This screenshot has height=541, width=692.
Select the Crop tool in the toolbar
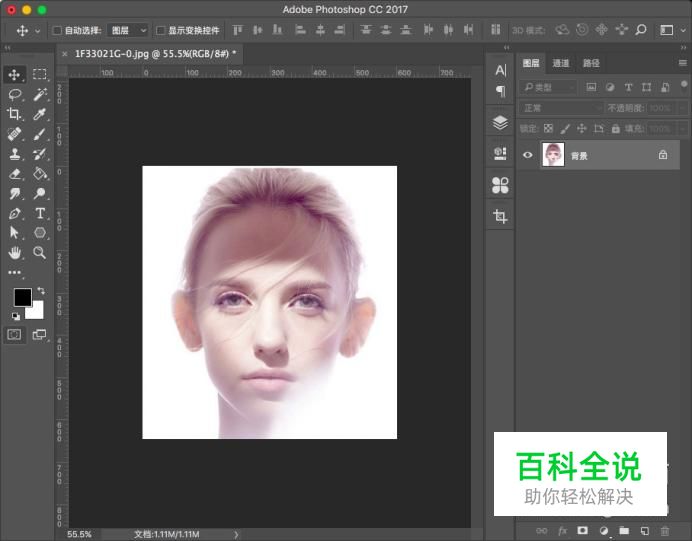point(15,114)
